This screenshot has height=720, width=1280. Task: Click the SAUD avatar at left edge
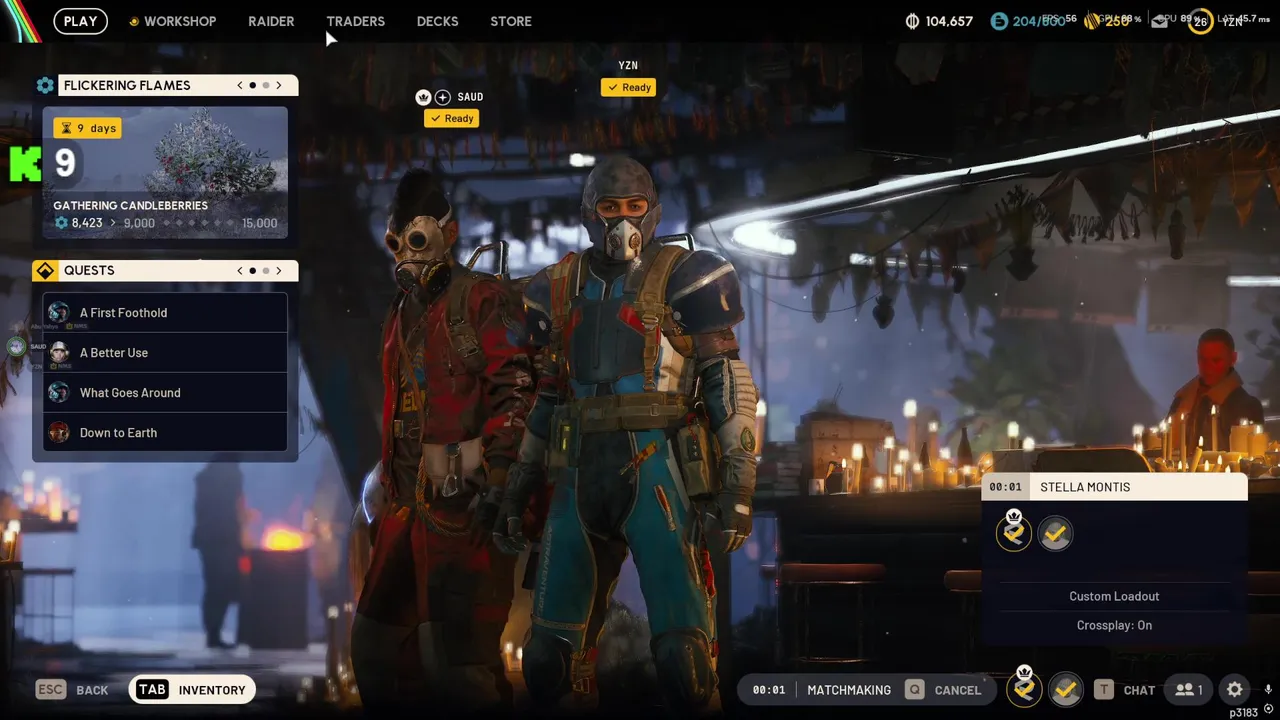(17, 347)
